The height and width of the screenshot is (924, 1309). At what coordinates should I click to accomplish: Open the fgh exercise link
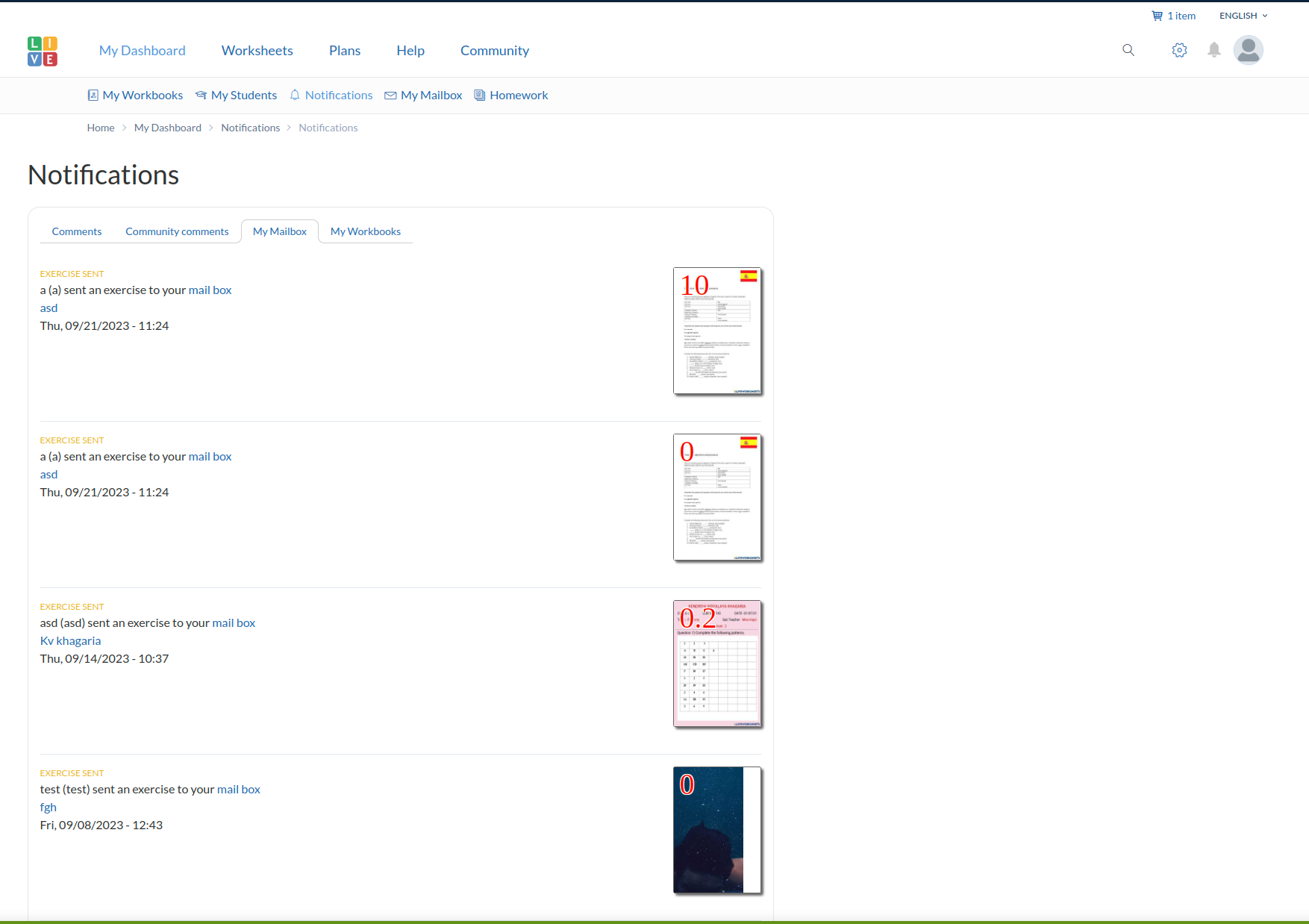49,807
